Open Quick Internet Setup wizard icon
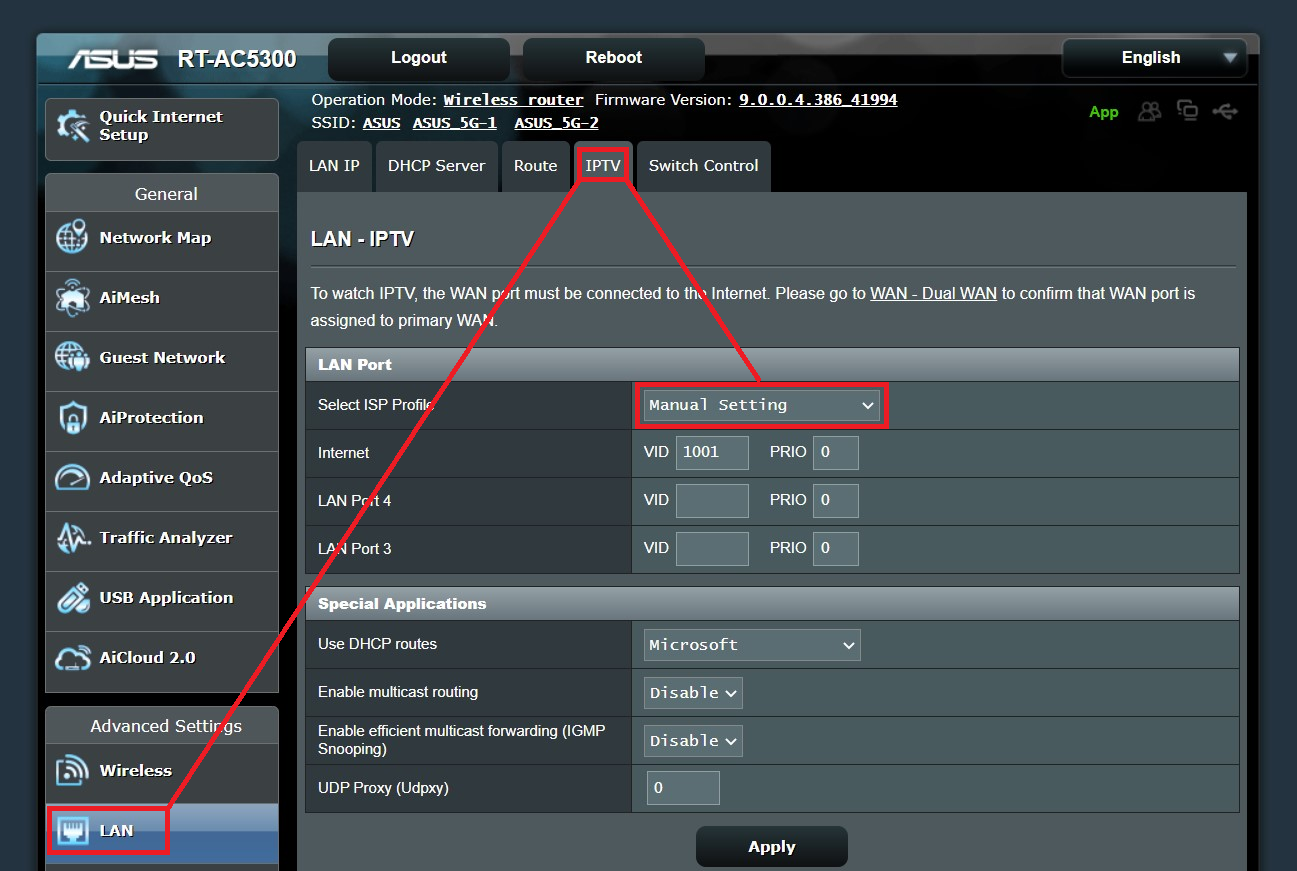Screen dimensions: 1297x871 (73, 127)
